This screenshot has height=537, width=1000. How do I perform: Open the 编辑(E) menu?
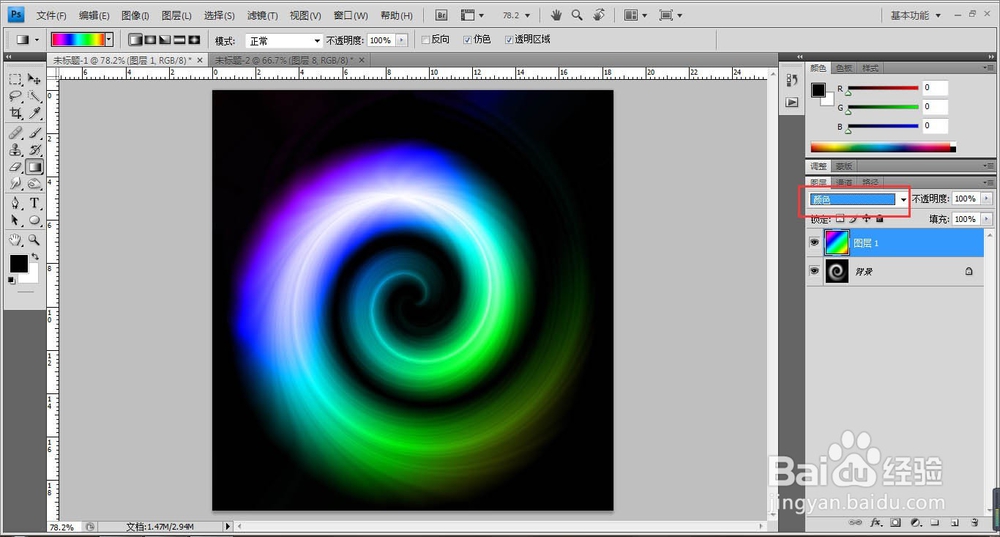click(x=94, y=15)
